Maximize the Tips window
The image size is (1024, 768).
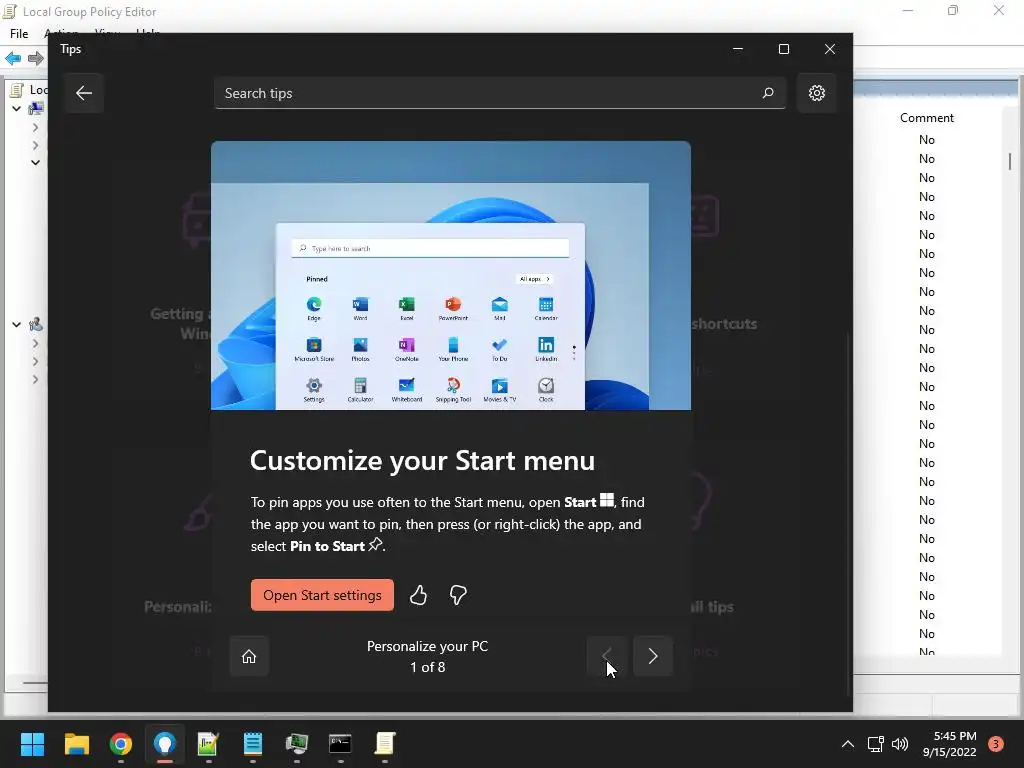click(784, 49)
